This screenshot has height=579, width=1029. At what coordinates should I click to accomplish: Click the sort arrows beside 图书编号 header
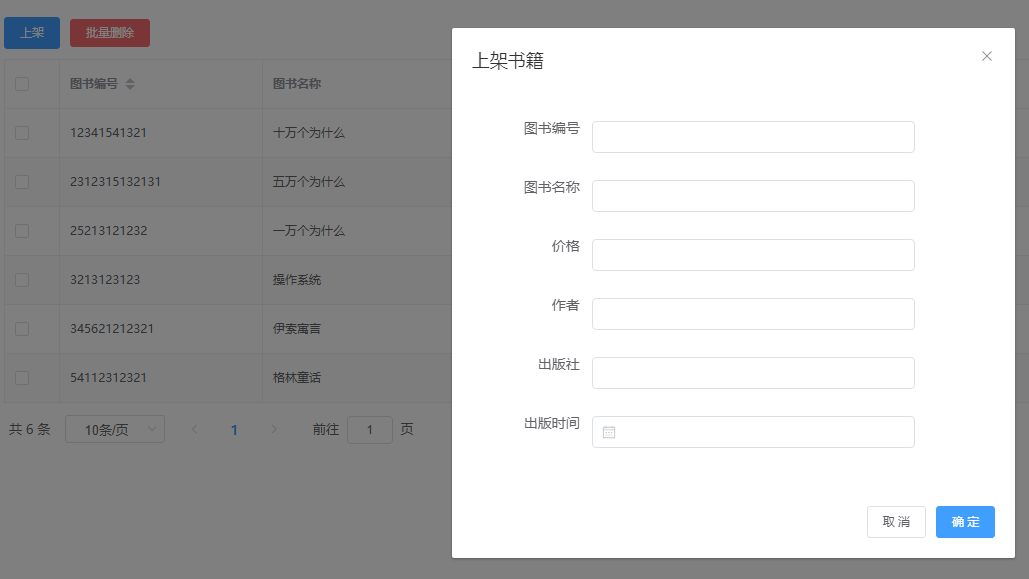130,84
